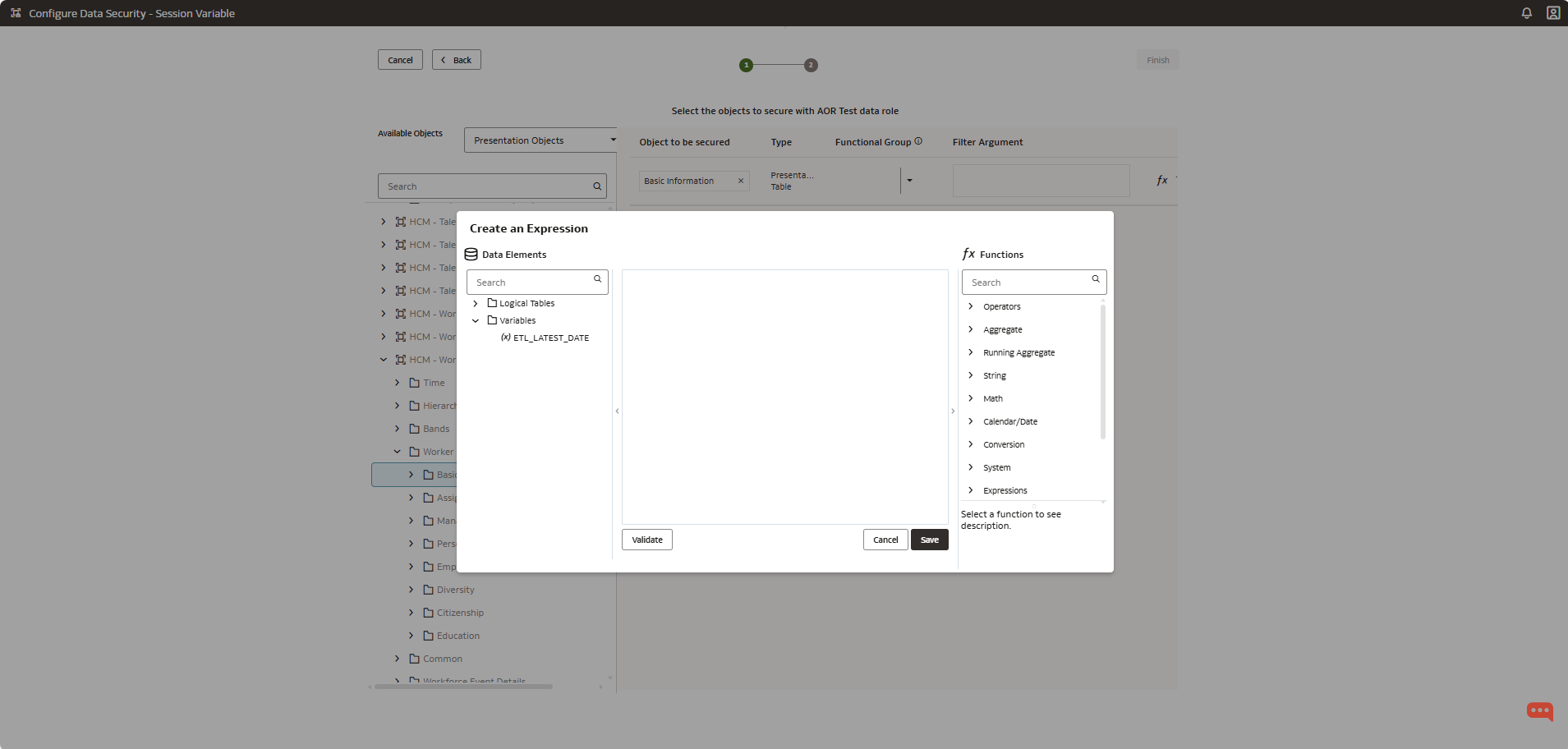Open the Presentation Objects dropdown
Viewport: 1568px width, 749px height.
(x=540, y=140)
